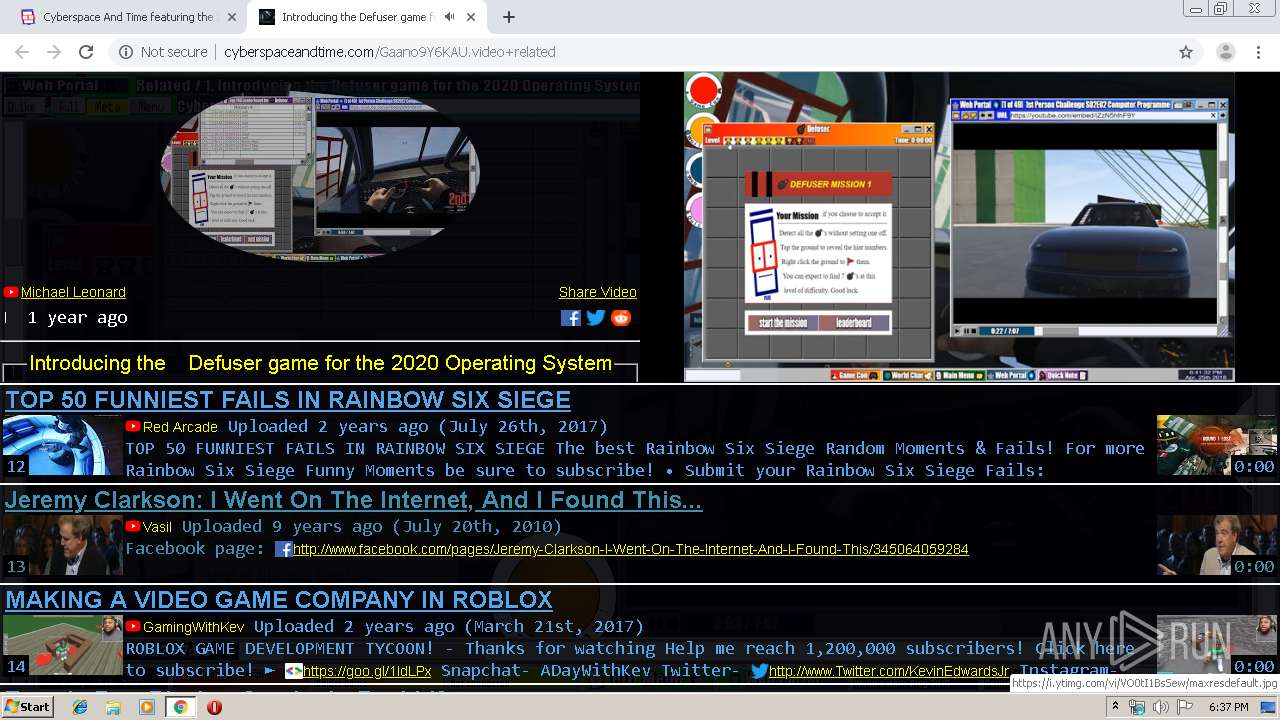Viewport: 1280px width, 720px height.
Task: Click the YouTube icon beside GamingWithKev
Action: pyautogui.click(x=133, y=627)
